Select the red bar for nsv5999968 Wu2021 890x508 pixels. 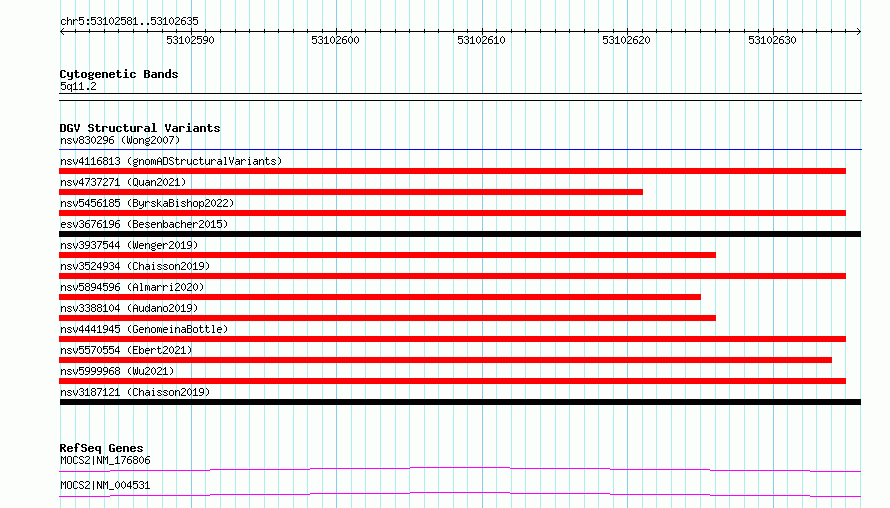click(452, 381)
